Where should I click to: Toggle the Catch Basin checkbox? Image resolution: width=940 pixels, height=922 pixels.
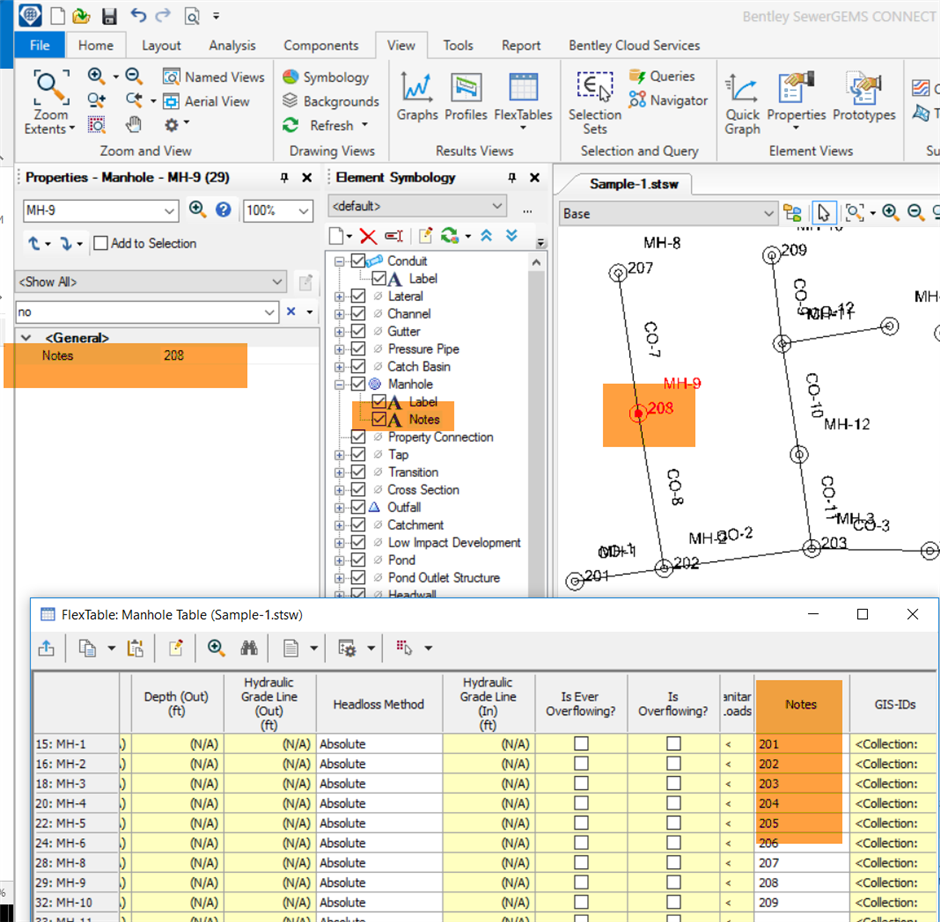[x=358, y=366]
